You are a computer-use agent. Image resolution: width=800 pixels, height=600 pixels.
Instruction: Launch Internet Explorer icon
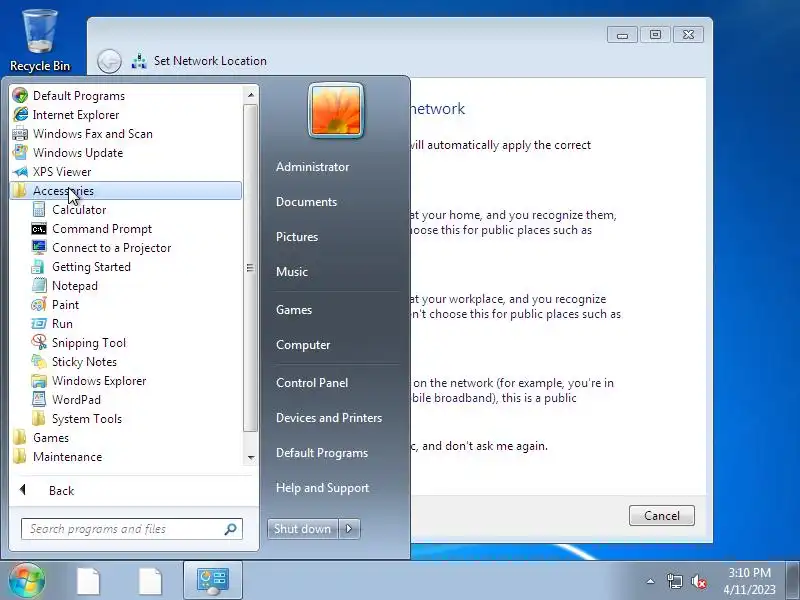(20, 114)
